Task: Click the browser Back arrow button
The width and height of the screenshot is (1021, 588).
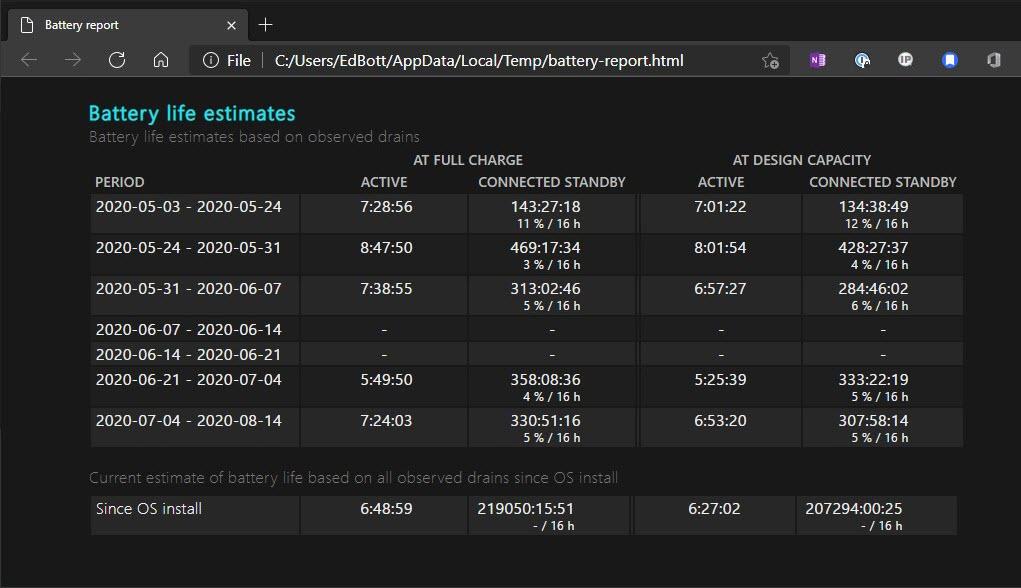Action: (x=29, y=60)
